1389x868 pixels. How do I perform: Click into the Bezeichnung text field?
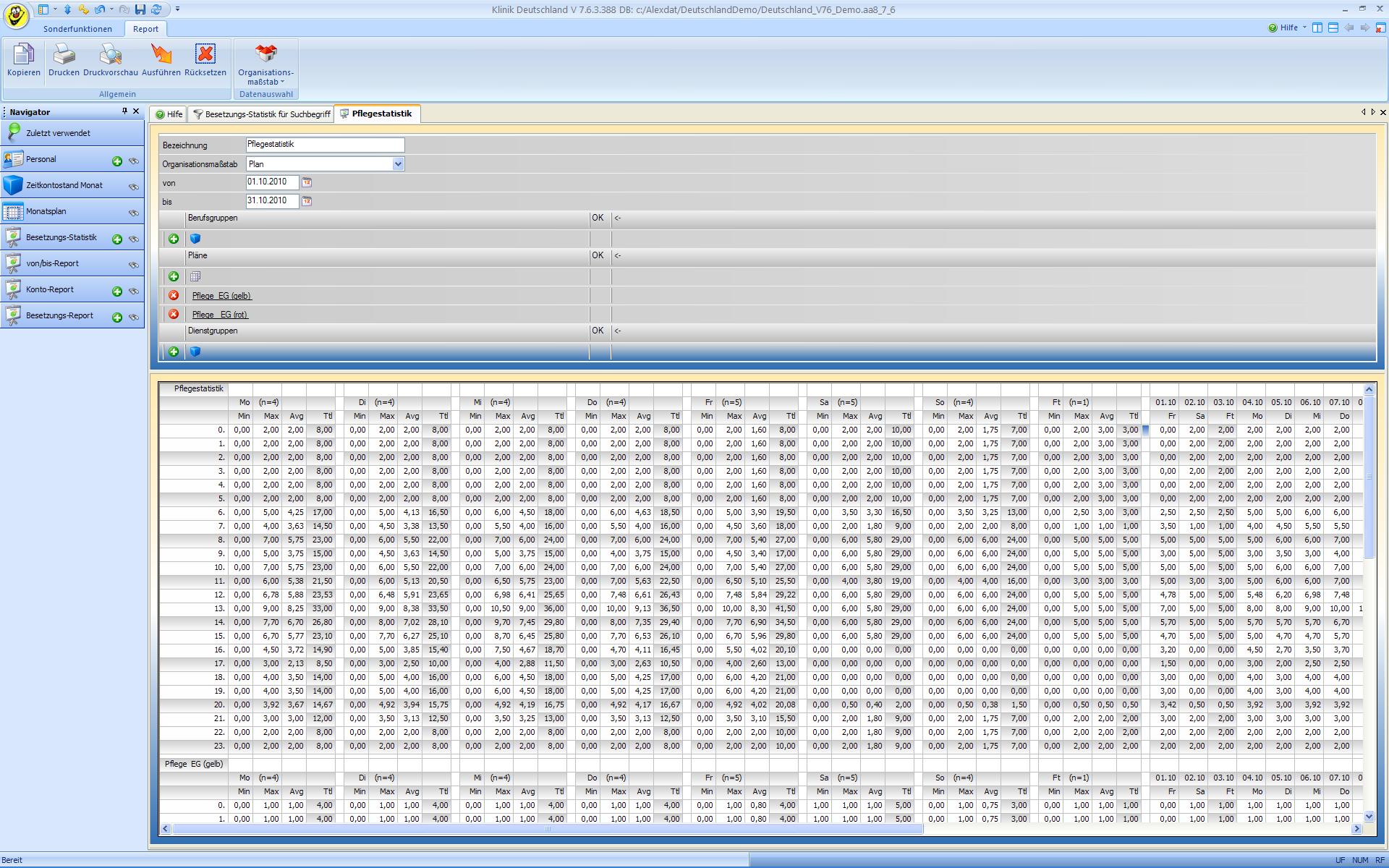(325, 145)
